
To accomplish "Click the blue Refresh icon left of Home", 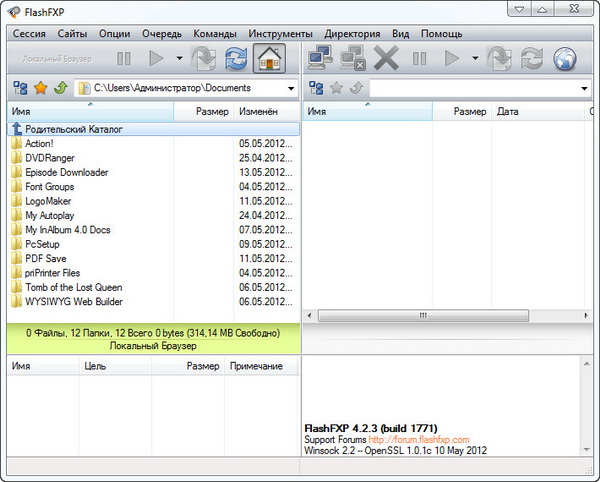I will (233, 58).
